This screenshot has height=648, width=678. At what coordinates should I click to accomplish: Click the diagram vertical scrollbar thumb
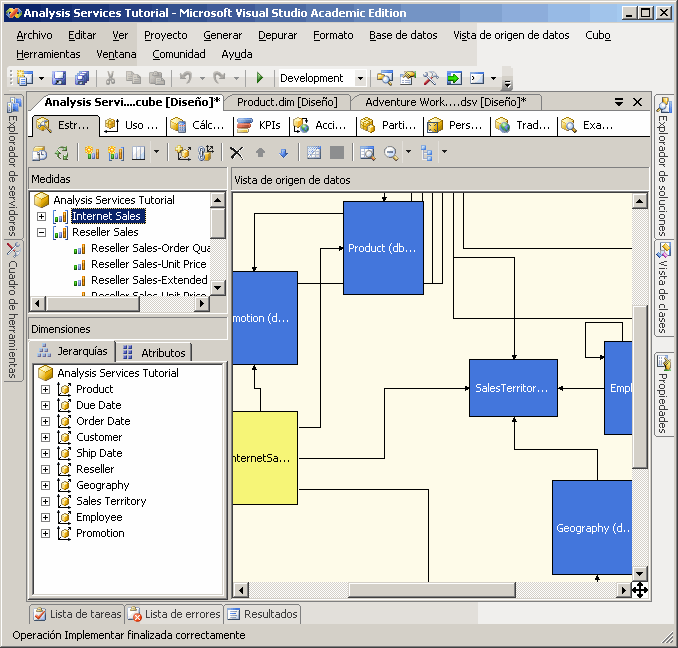coord(640,386)
